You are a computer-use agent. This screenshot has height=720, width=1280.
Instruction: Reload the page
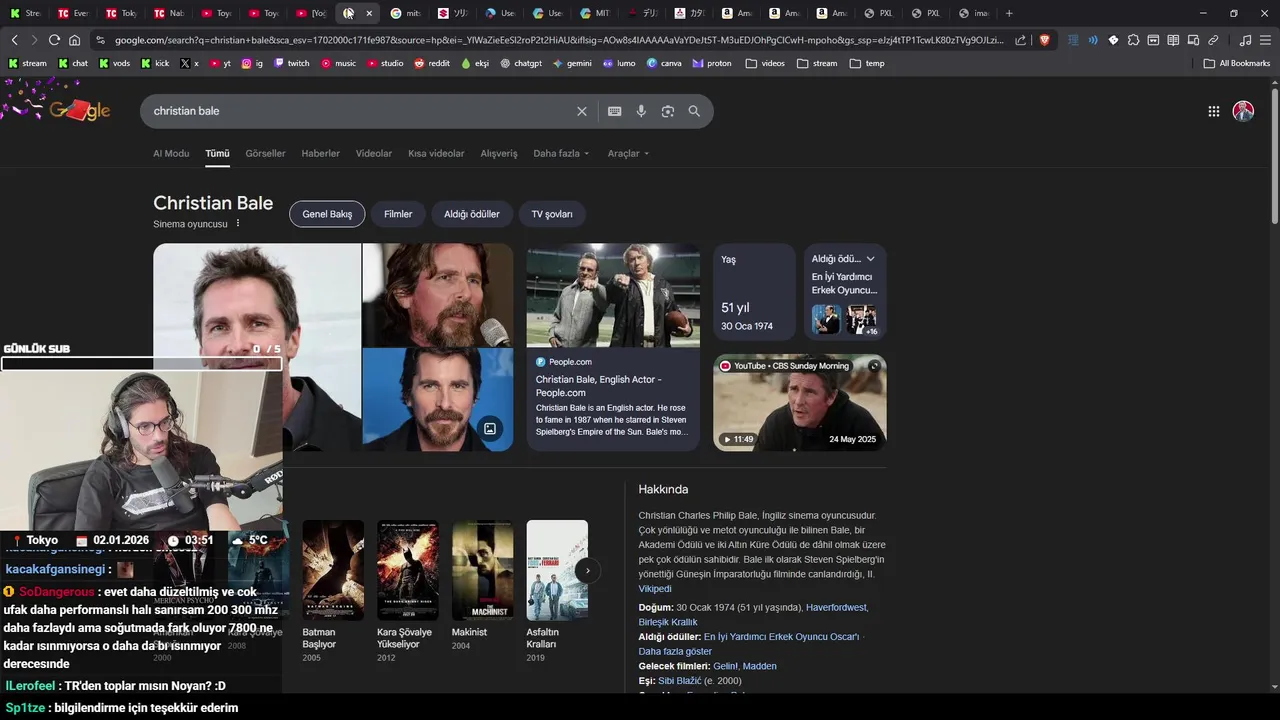pos(55,40)
